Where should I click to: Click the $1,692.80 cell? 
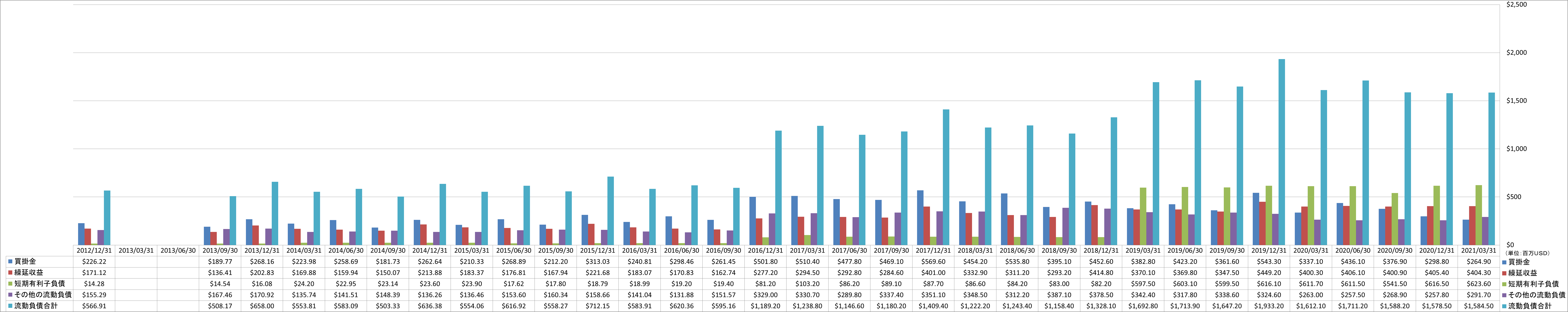1143,306
